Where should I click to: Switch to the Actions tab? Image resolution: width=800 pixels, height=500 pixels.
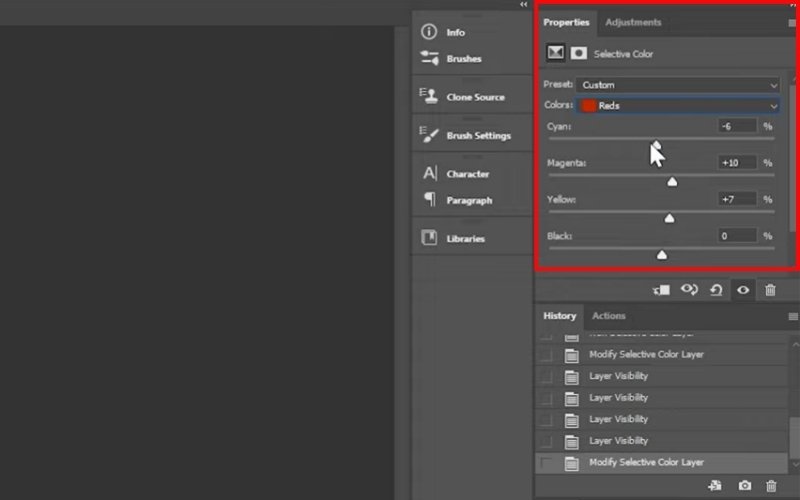[608, 316]
